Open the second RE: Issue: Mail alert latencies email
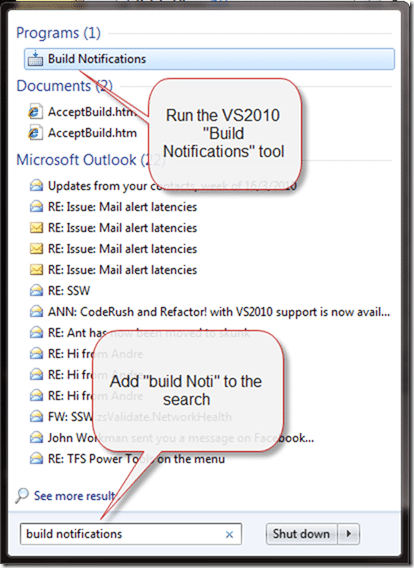The width and height of the screenshot is (414, 568). [x=122, y=228]
